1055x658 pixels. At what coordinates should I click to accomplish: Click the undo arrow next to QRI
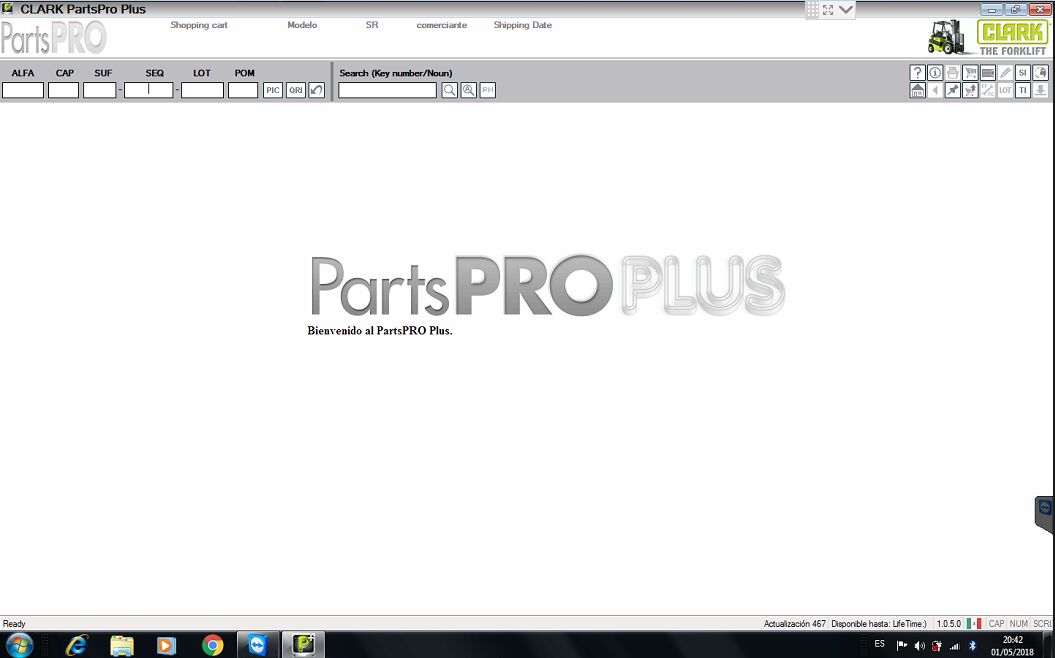[x=317, y=90]
